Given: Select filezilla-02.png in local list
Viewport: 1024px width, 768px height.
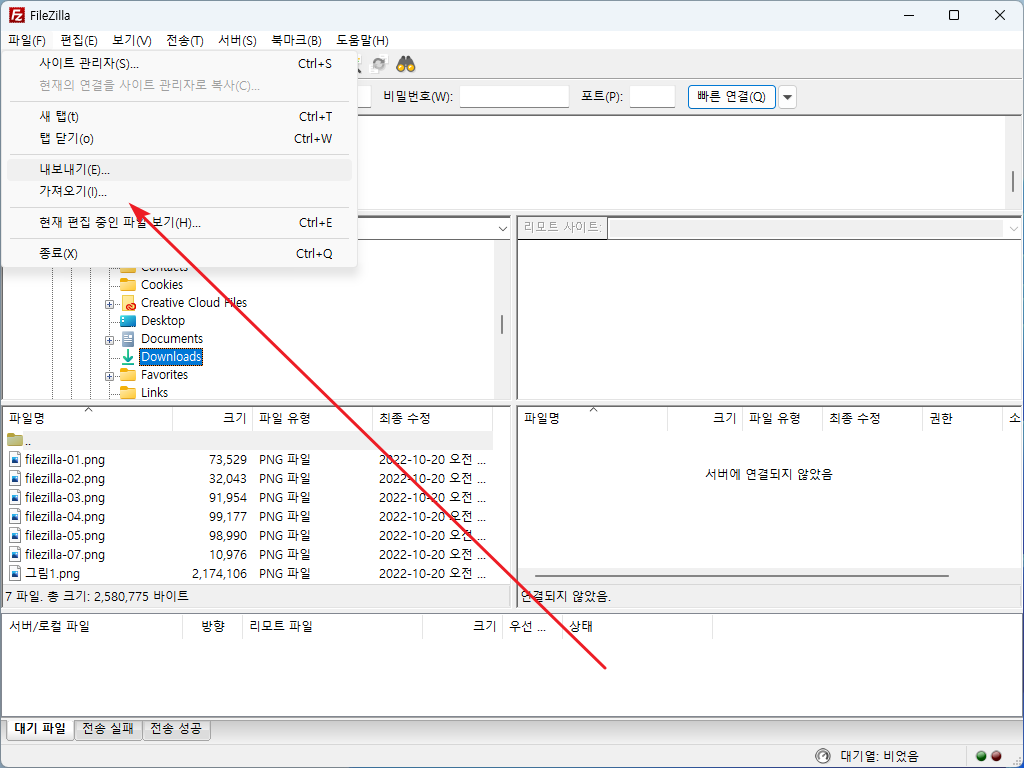Looking at the screenshot, I should pyautogui.click(x=65, y=479).
